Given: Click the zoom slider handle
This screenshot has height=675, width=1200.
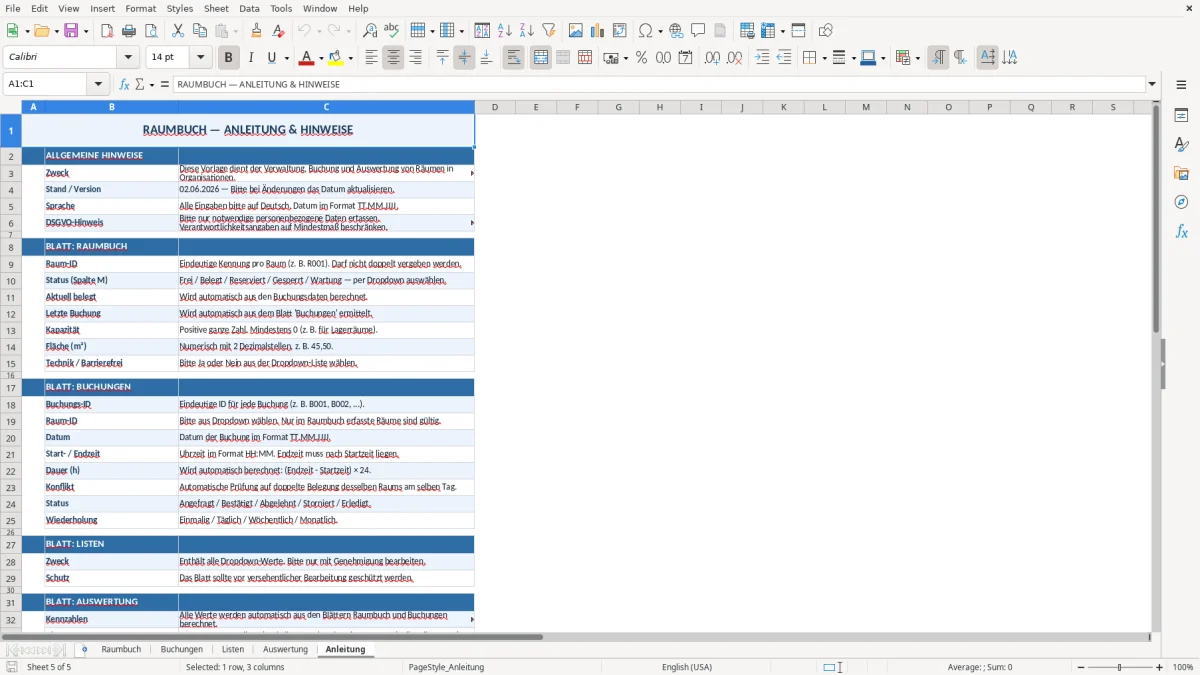Looking at the screenshot, I should (x=1120, y=667).
